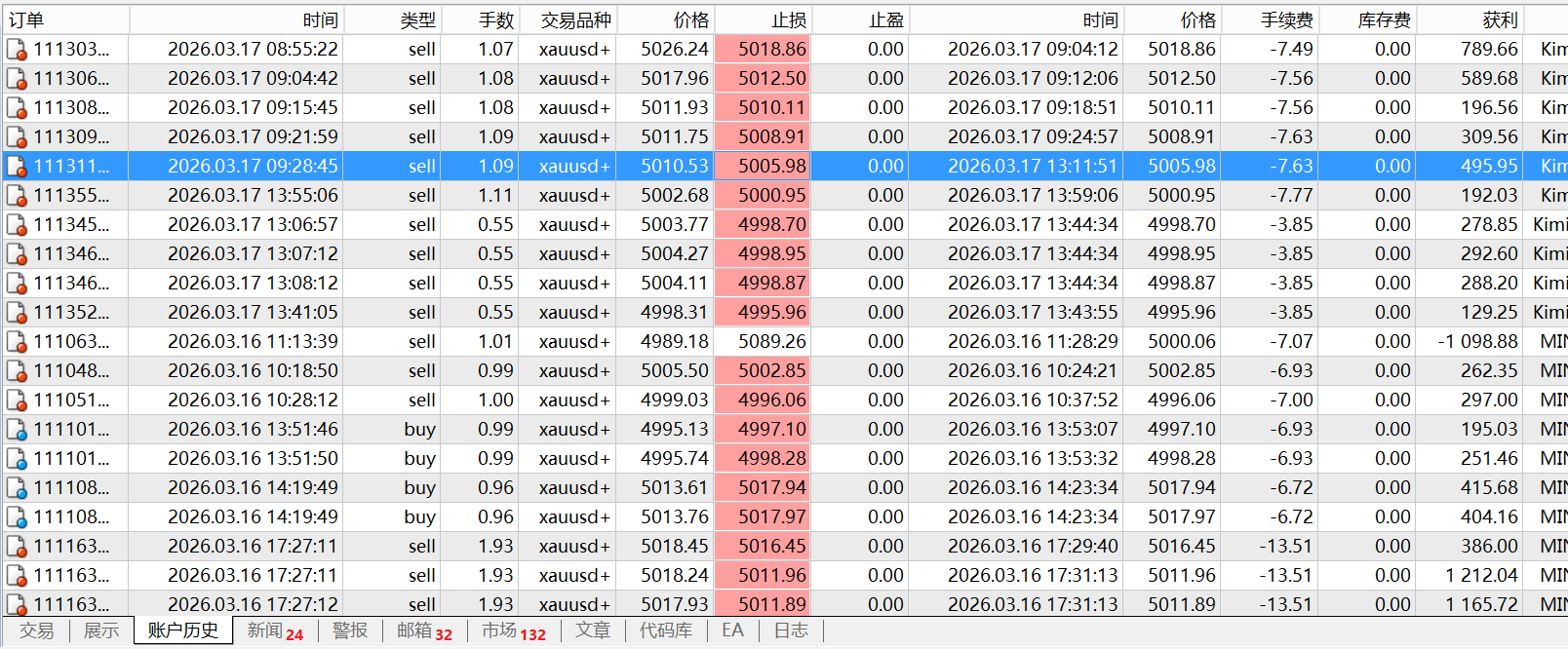Viewport: 1568px width, 649px height.
Task: Click the stop loss cell 5000.95
Action: point(763,196)
